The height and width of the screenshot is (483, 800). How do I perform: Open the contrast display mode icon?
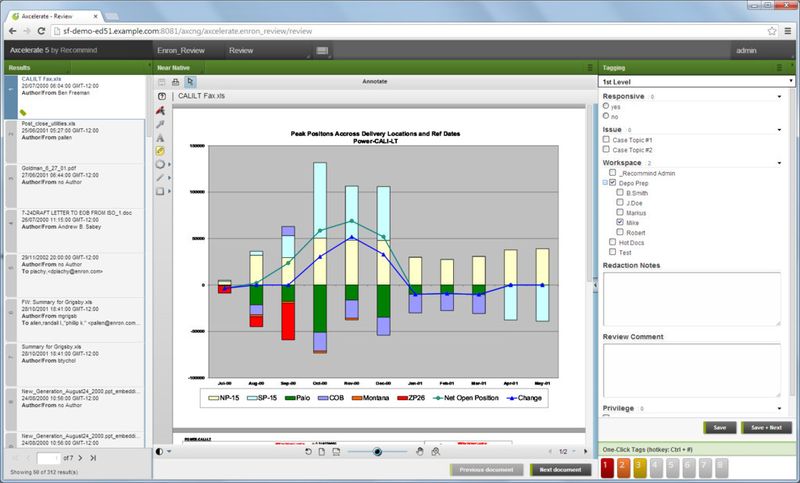[160, 451]
